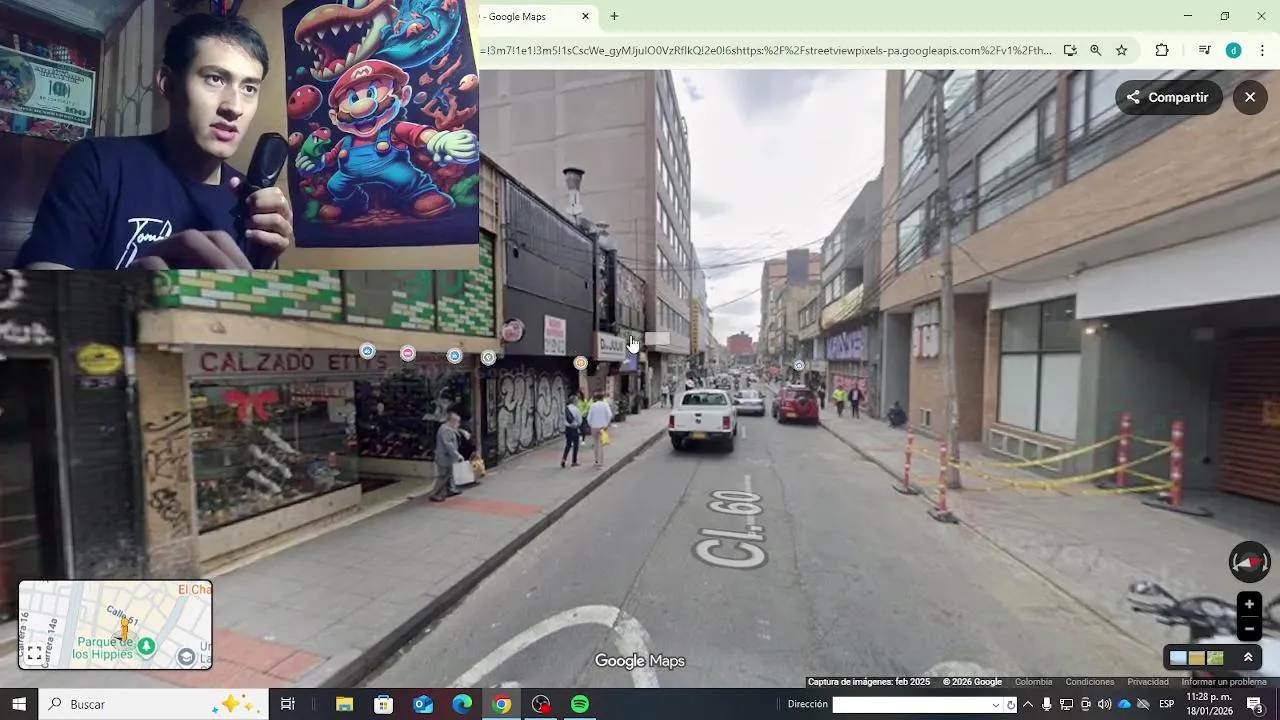Zoom in with the plus button
The height and width of the screenshot is (720, 1280).
pyautogui.click(x=1249, y=604)
